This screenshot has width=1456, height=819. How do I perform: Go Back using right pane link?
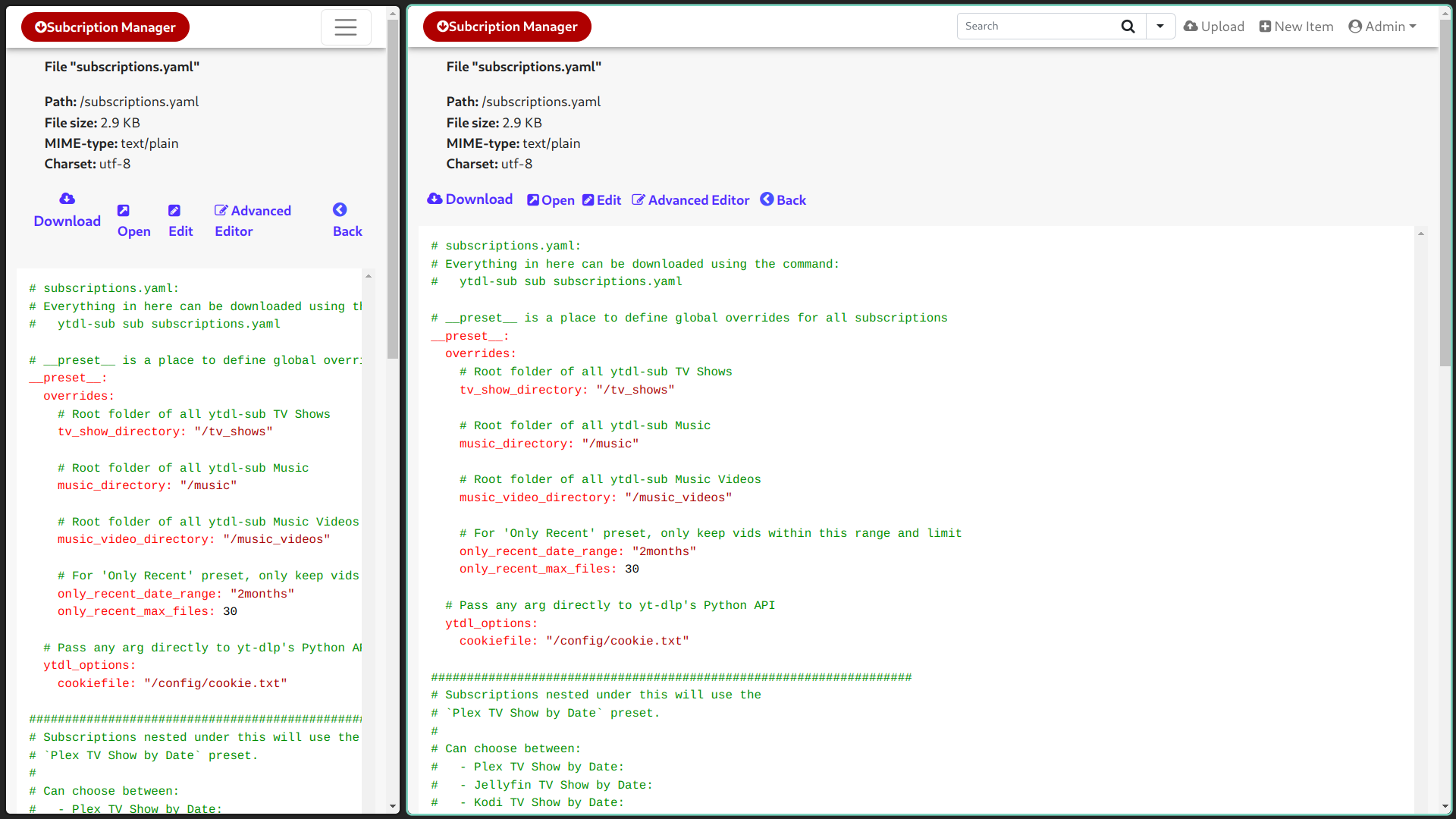[783, 200]
